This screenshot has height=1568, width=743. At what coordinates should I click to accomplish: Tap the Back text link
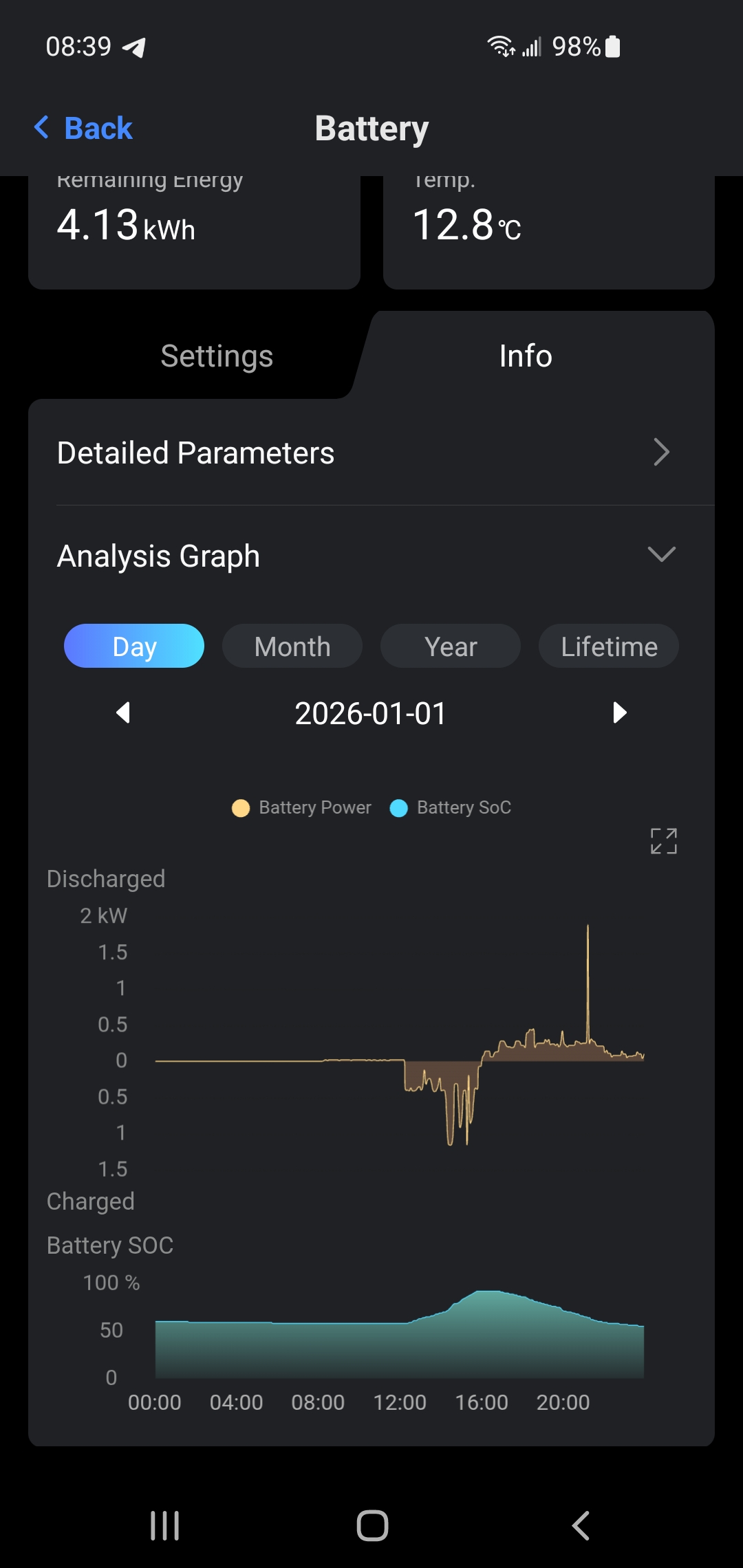pyautogui.click(x=98, y=128)
